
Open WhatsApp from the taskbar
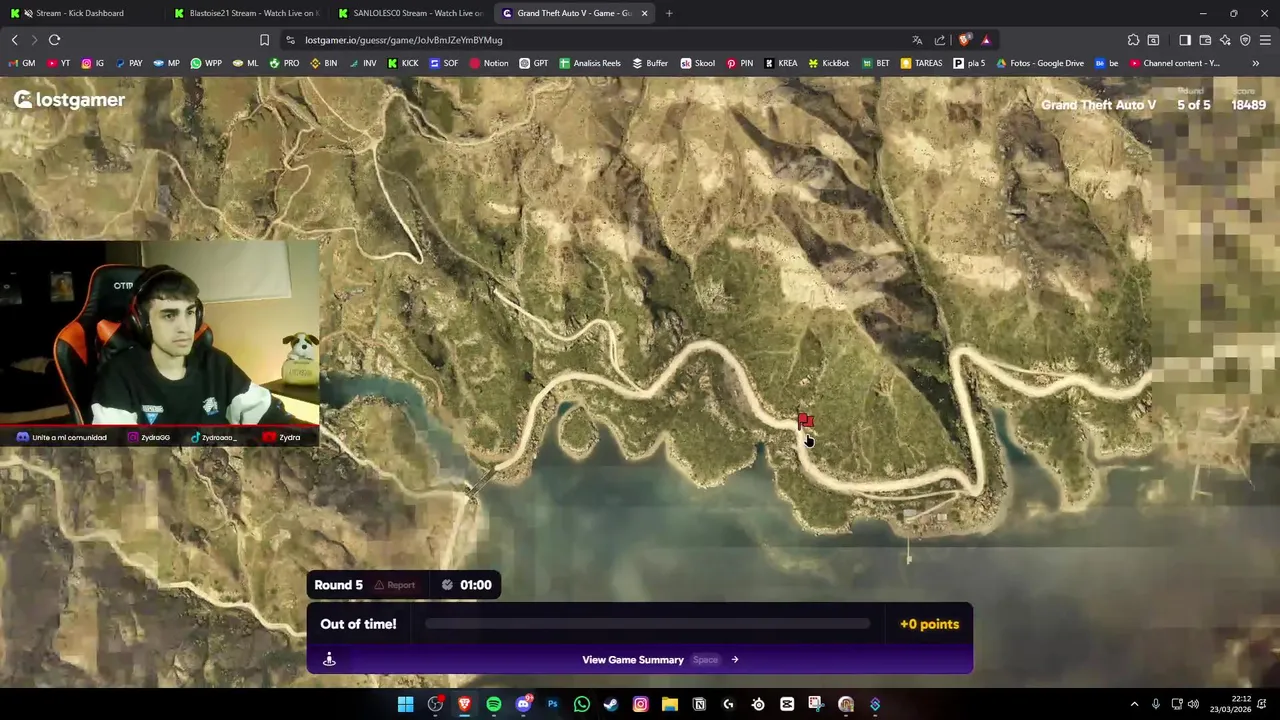[x=582, y=705]
